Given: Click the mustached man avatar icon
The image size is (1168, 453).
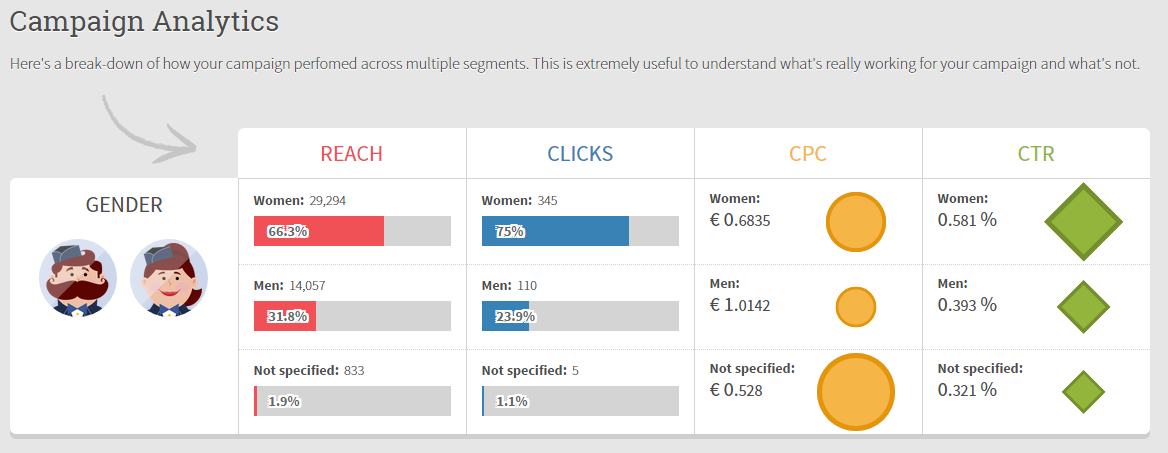Looking at the screenshot, I should (78, 278).
